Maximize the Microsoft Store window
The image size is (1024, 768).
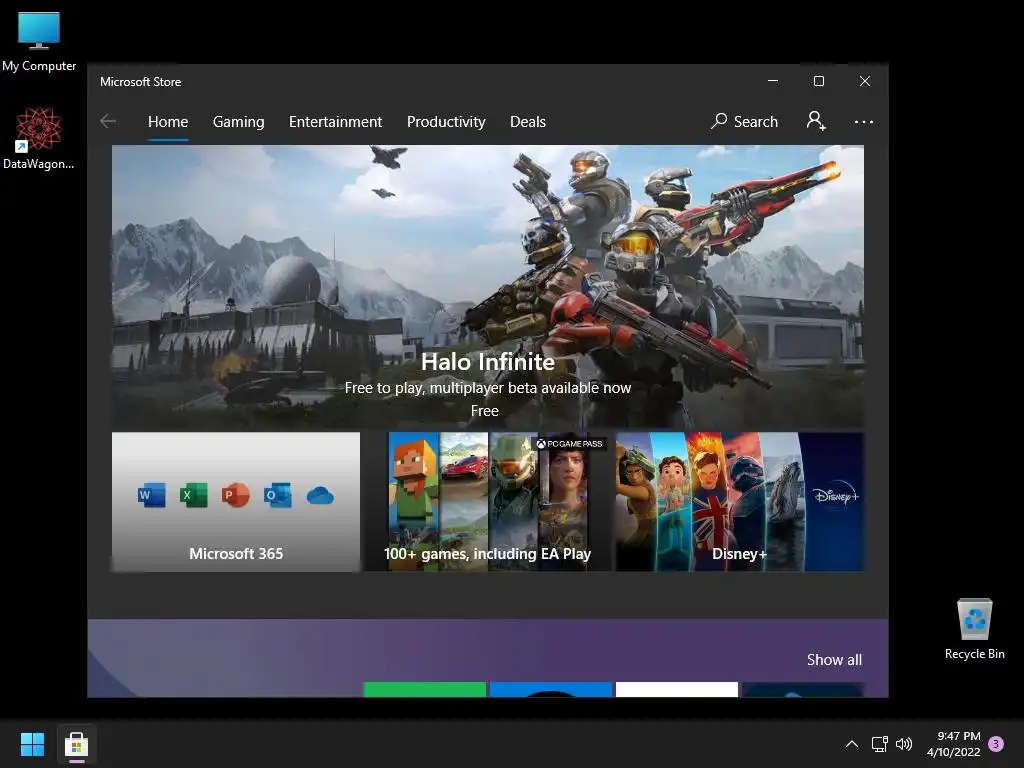tap(819, 81)
